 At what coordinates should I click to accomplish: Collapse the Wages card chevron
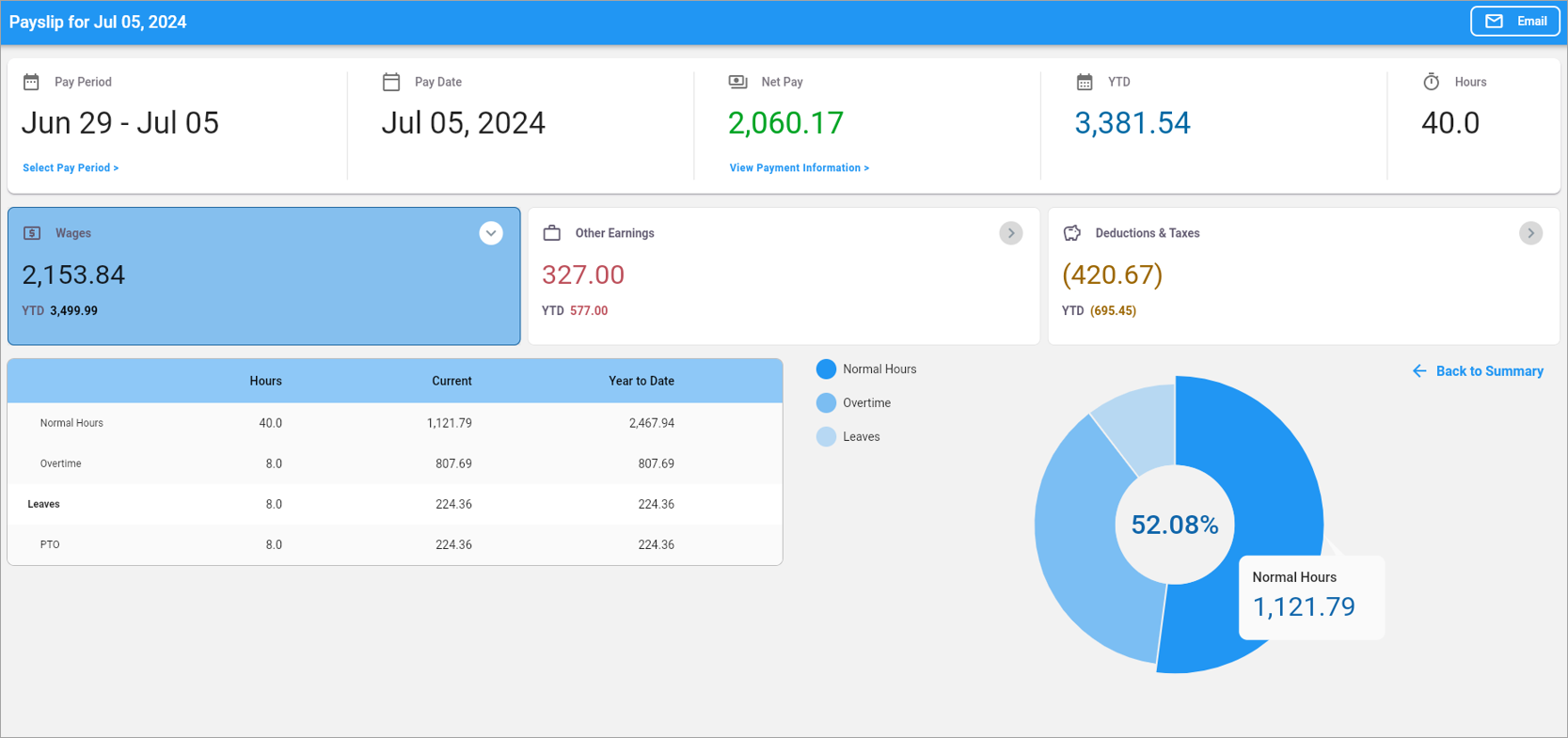coord(491,233)
